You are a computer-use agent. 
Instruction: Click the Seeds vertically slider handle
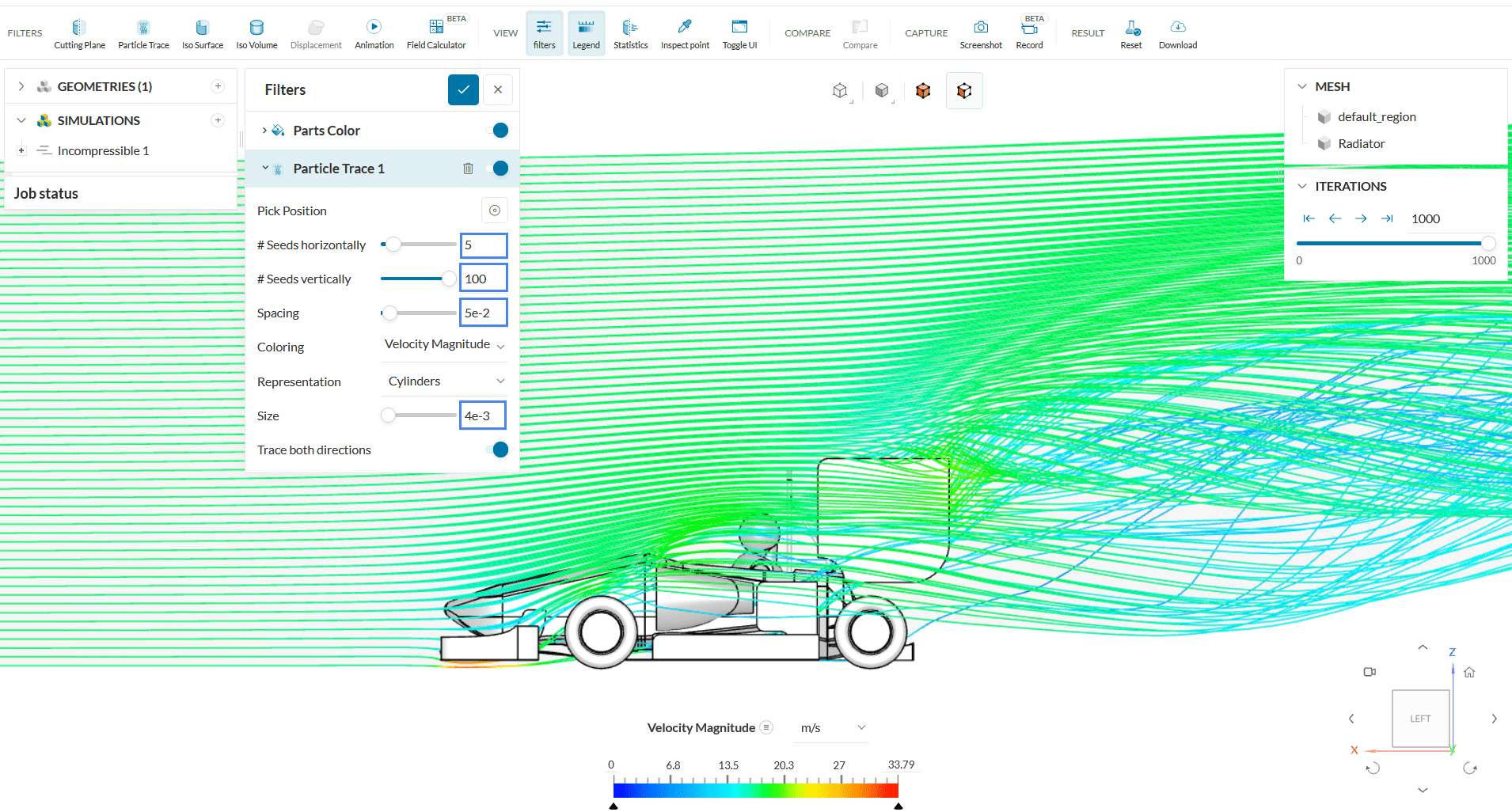[449, 279]
